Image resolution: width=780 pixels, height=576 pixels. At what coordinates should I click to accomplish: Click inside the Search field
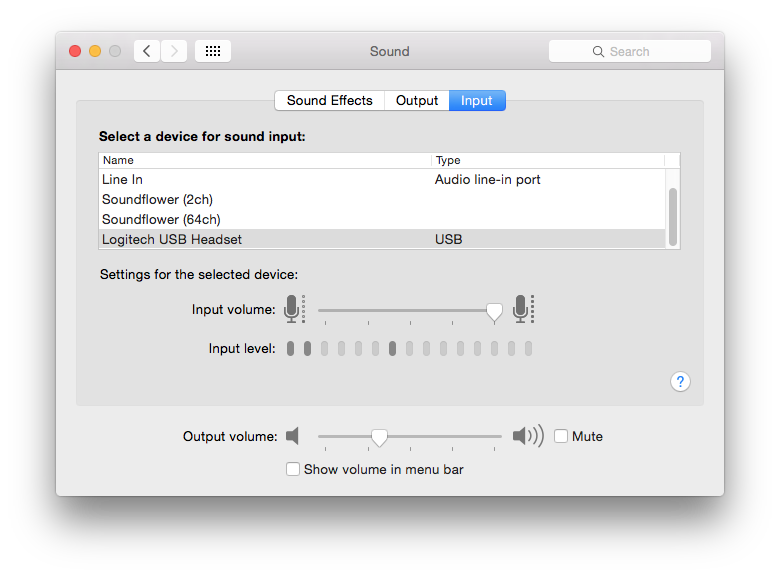(x=630, y=51)
